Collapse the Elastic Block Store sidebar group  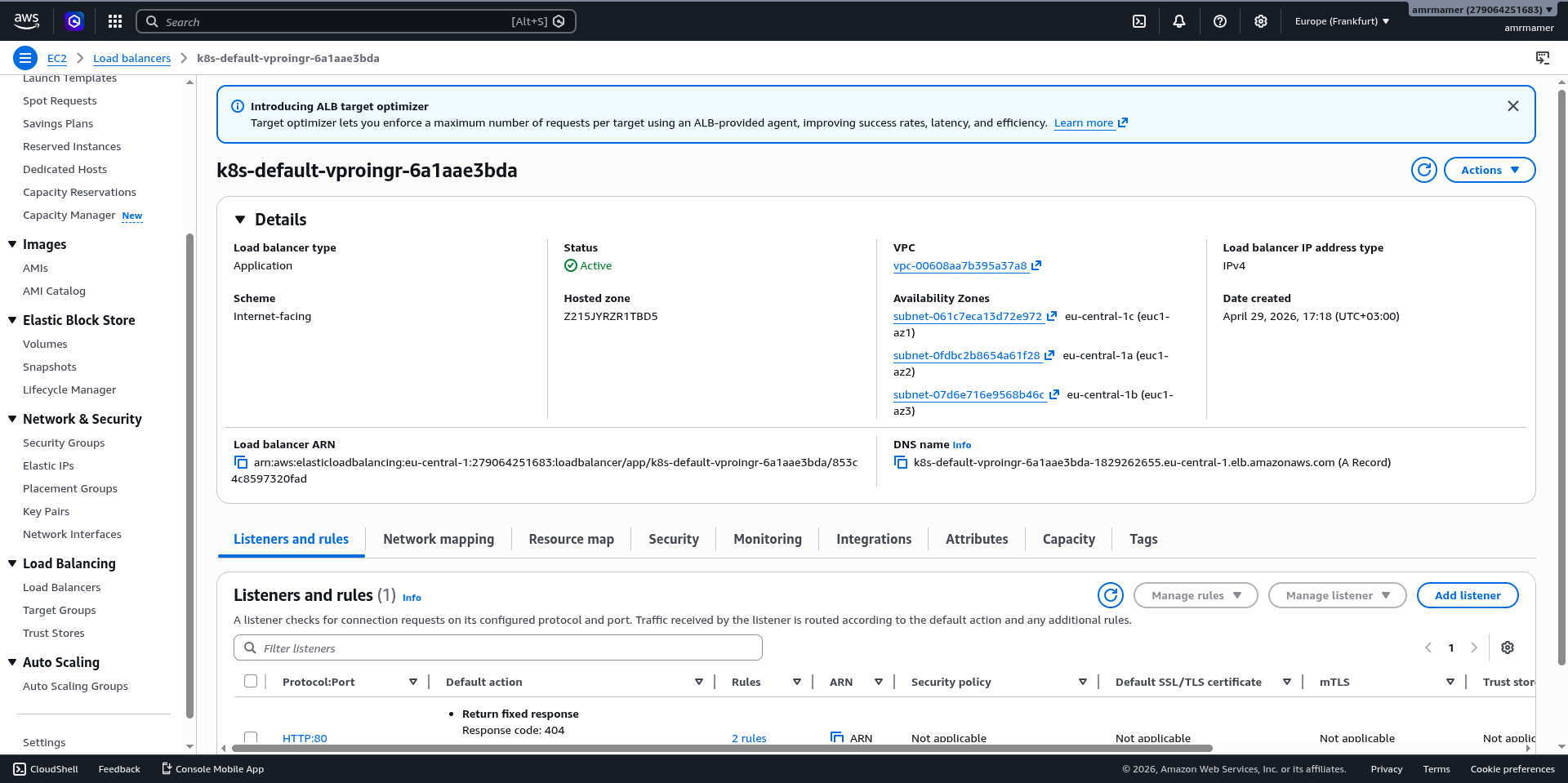[12, 320]
